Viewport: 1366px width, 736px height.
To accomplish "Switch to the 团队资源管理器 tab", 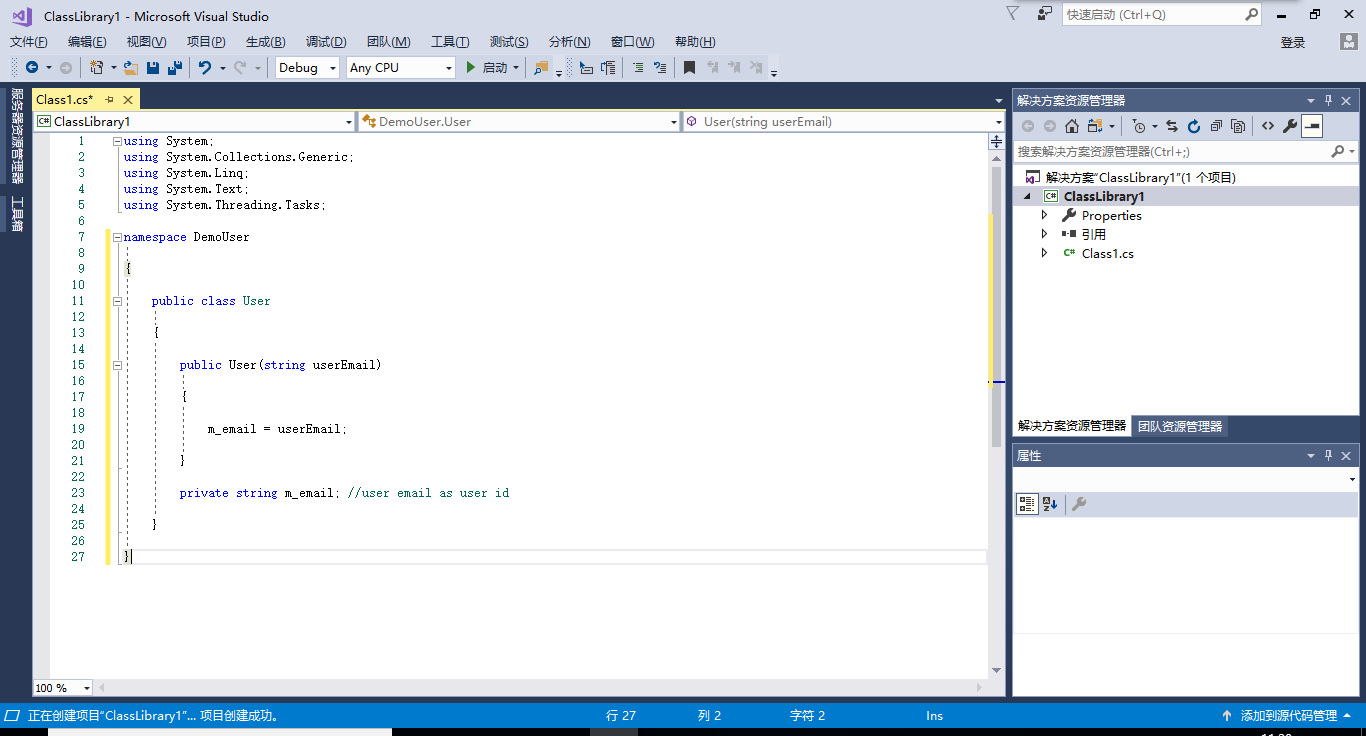I will (x=1180, y=426).
